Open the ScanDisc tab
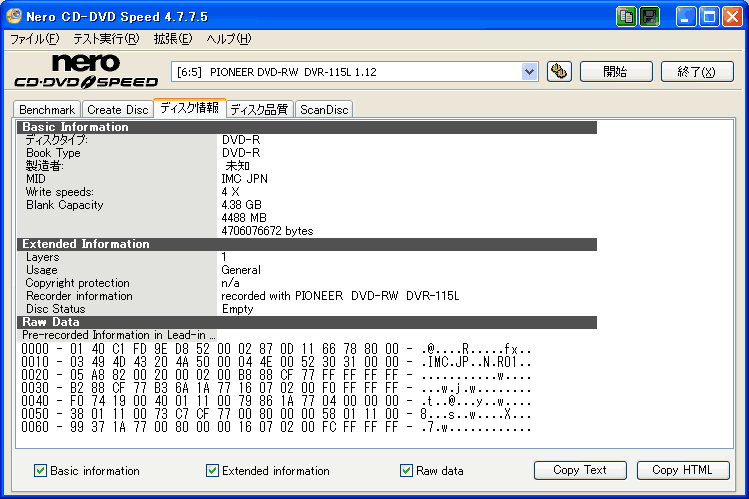The width and height of the screenshot is (749, 499). coord(324,110)
